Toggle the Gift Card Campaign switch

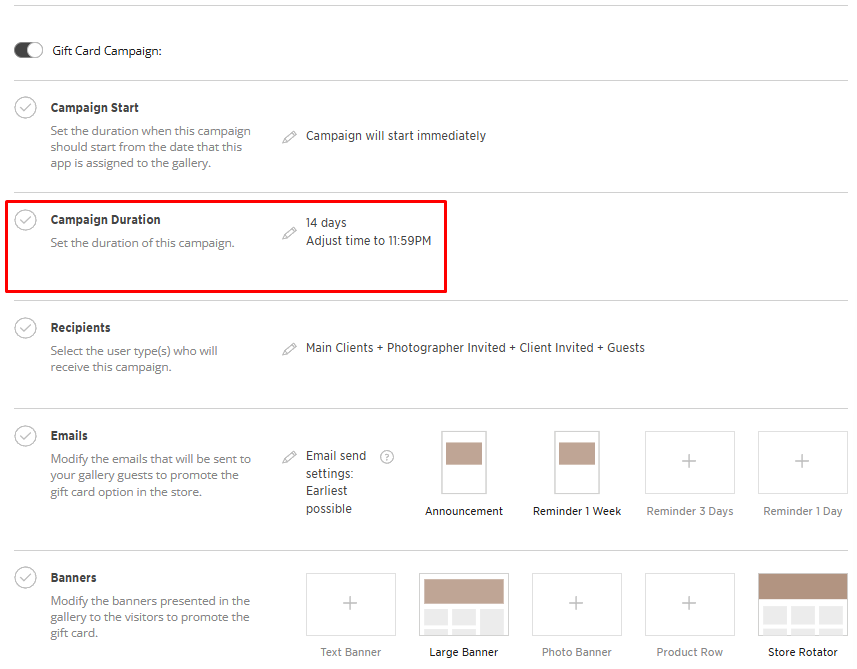click(28, 50)
